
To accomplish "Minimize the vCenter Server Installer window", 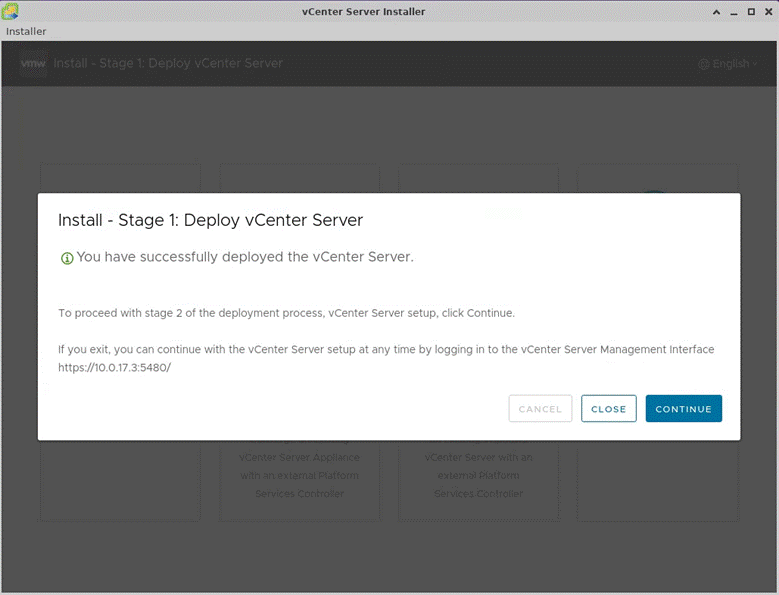I will (x=734, y=11).
